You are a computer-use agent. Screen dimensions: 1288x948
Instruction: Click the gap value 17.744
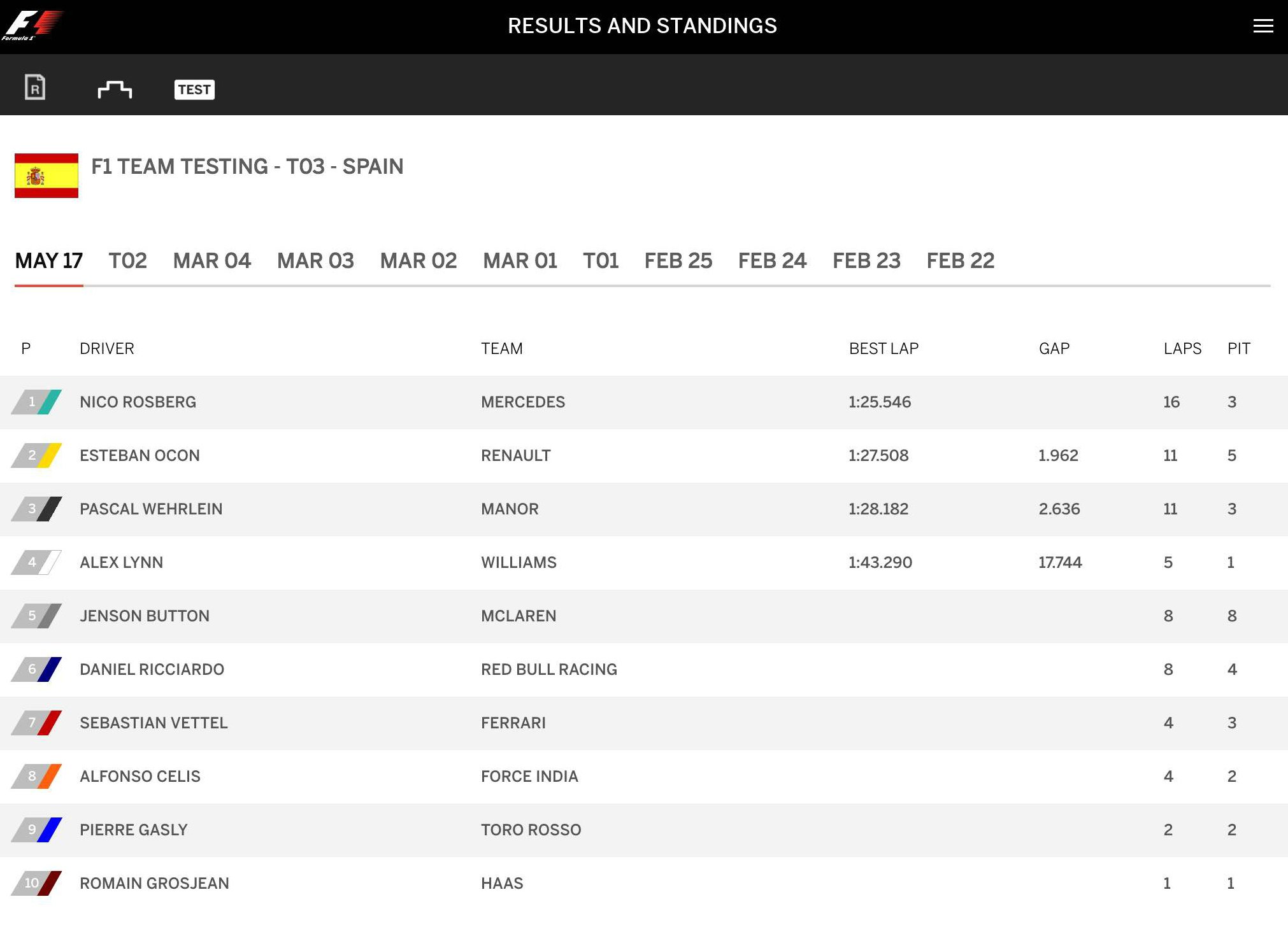1060,563
